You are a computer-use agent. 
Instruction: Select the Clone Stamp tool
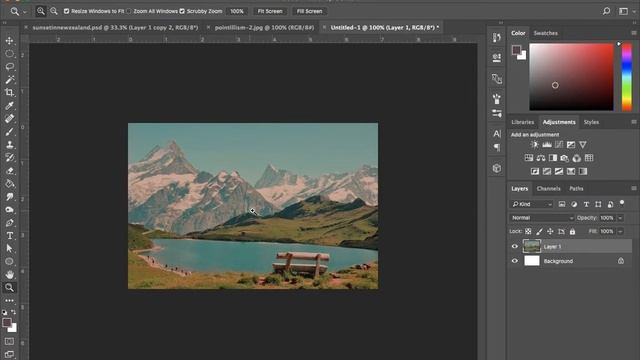tap(9, 144)
